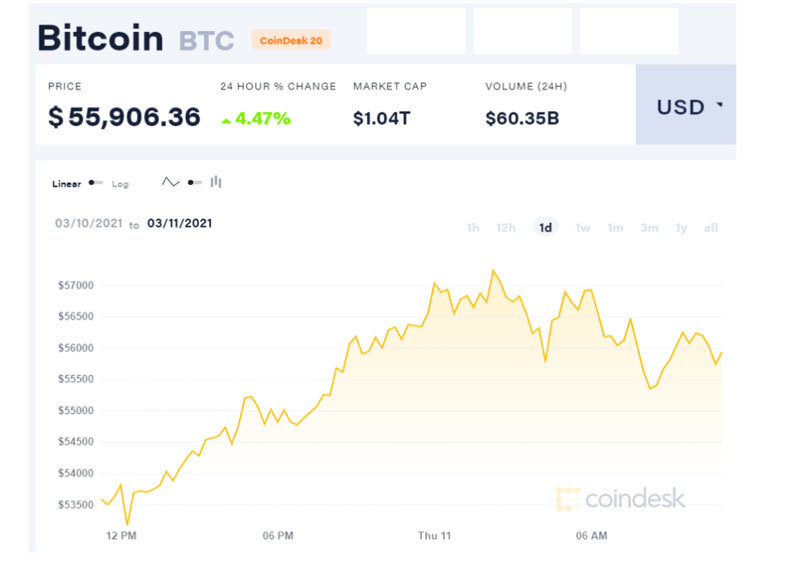800x563 pixels.
Task: Toggle the line/candlestick chart type switch
Action: coord(193,183)
